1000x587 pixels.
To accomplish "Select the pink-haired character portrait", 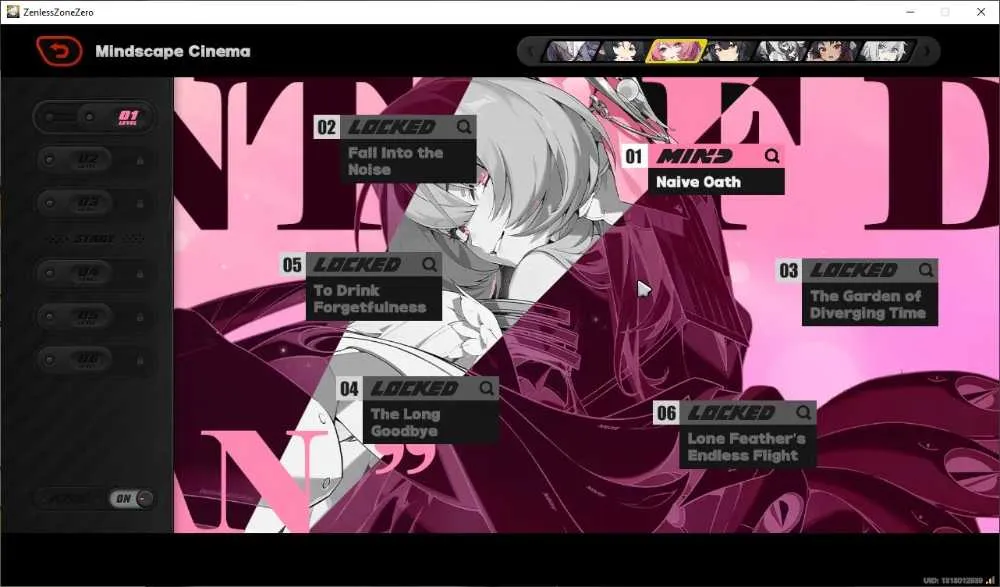I will [x=676, y=51].
